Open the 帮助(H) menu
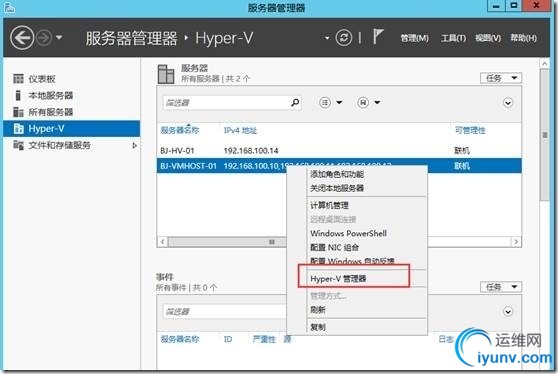 [523, 38]
